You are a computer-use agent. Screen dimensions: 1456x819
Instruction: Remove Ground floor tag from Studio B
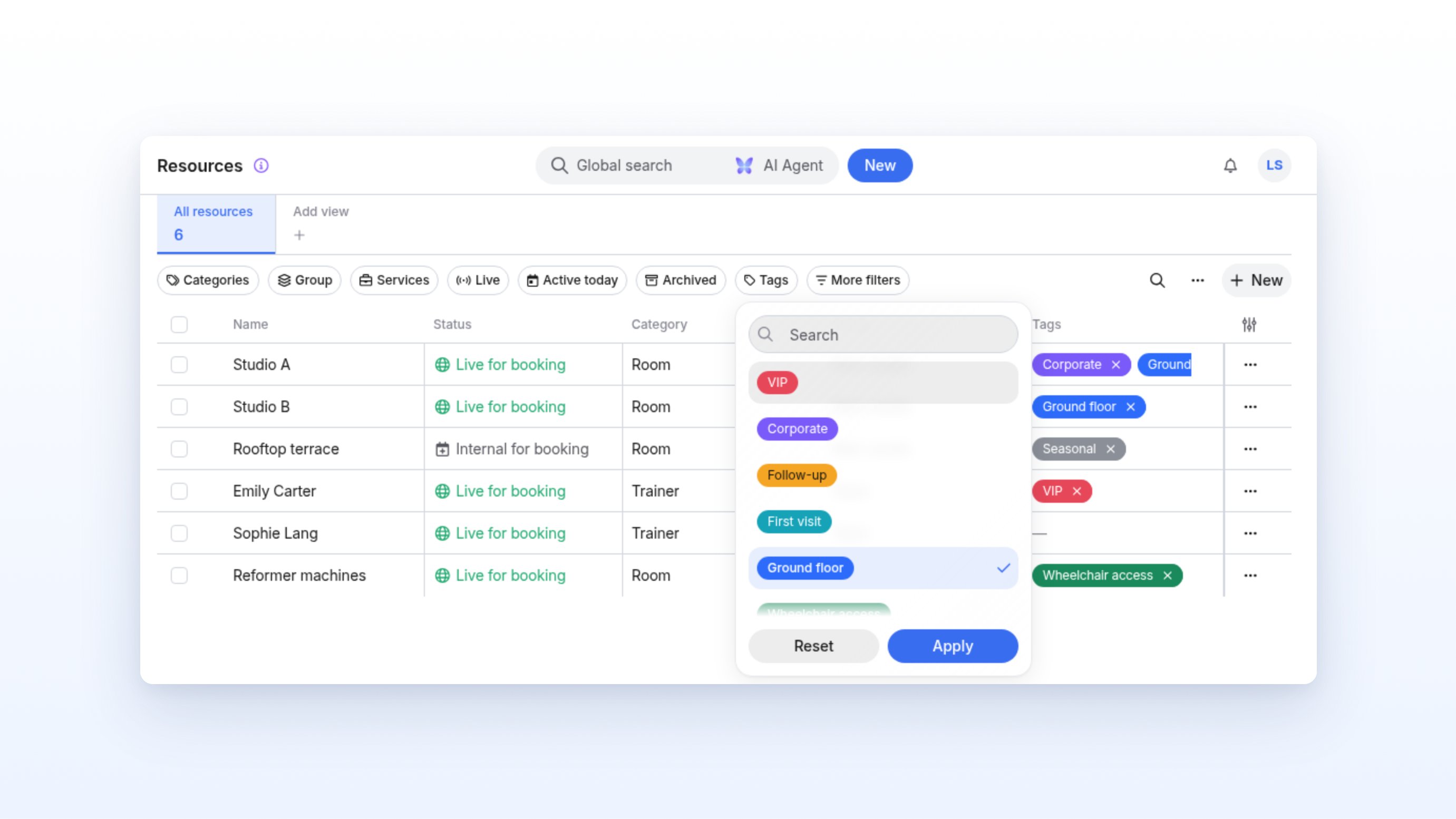point(1130,407)
